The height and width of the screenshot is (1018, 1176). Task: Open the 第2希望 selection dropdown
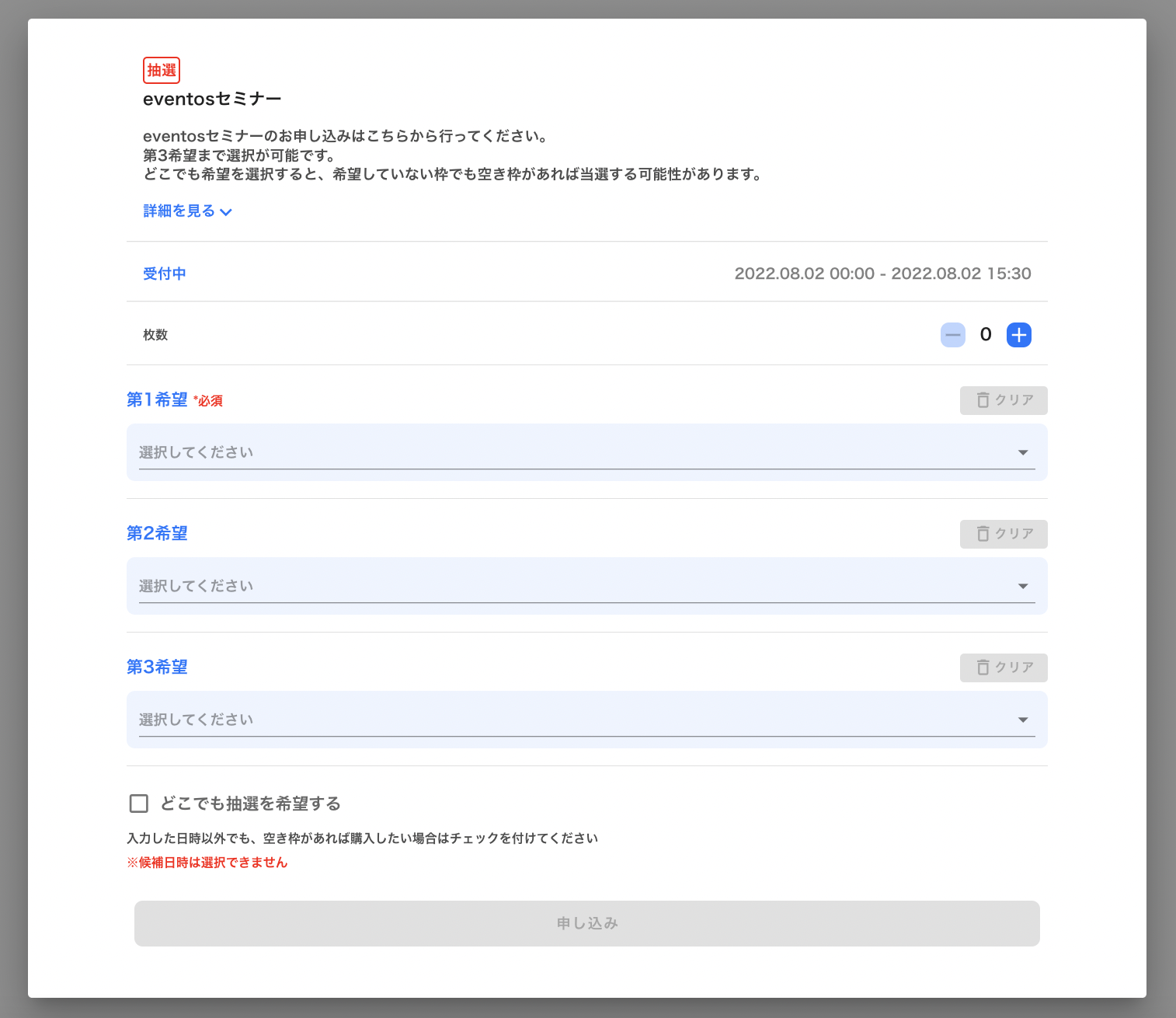[587, 586]
